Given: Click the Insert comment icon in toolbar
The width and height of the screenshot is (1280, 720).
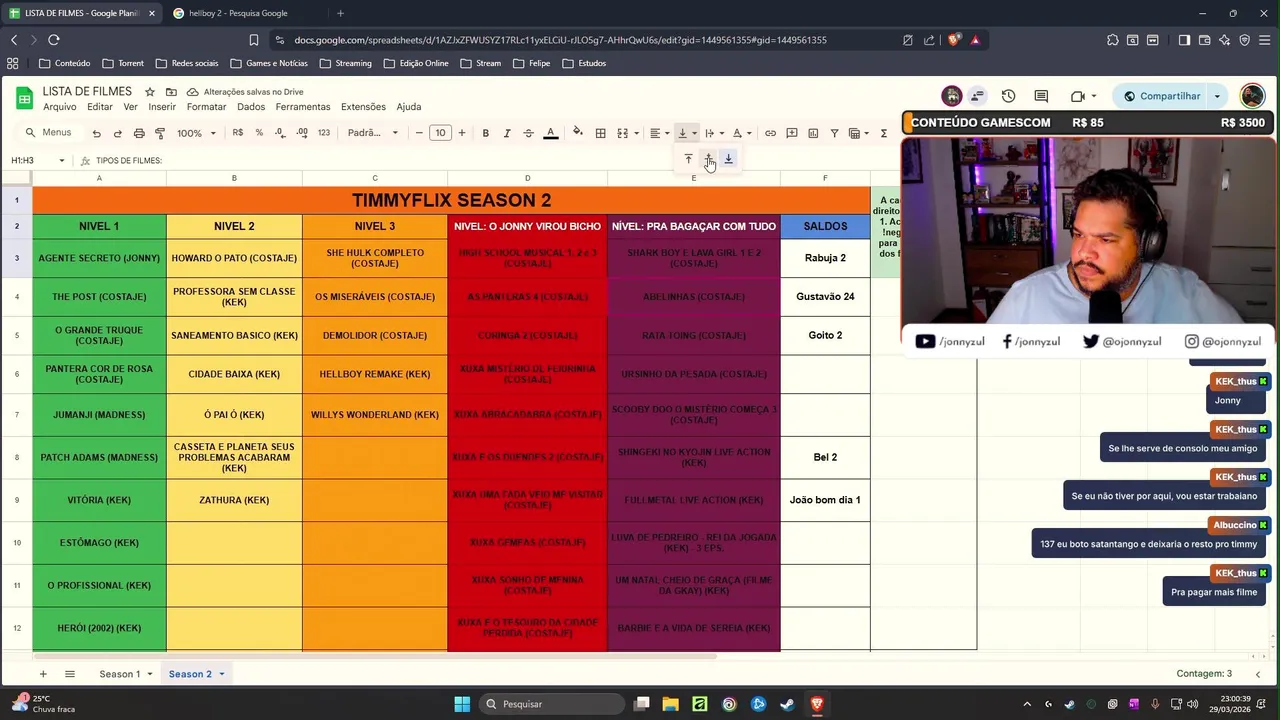Looking at the screenshot, I should coord(791,133).
